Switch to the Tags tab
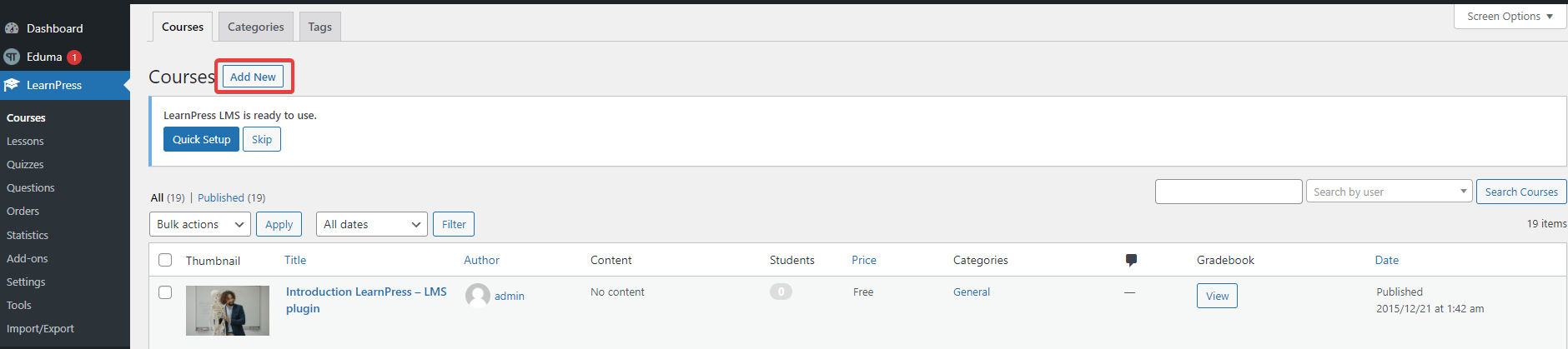The height and width of the screenshot is (349, 1568). click(x=319, y=27)
